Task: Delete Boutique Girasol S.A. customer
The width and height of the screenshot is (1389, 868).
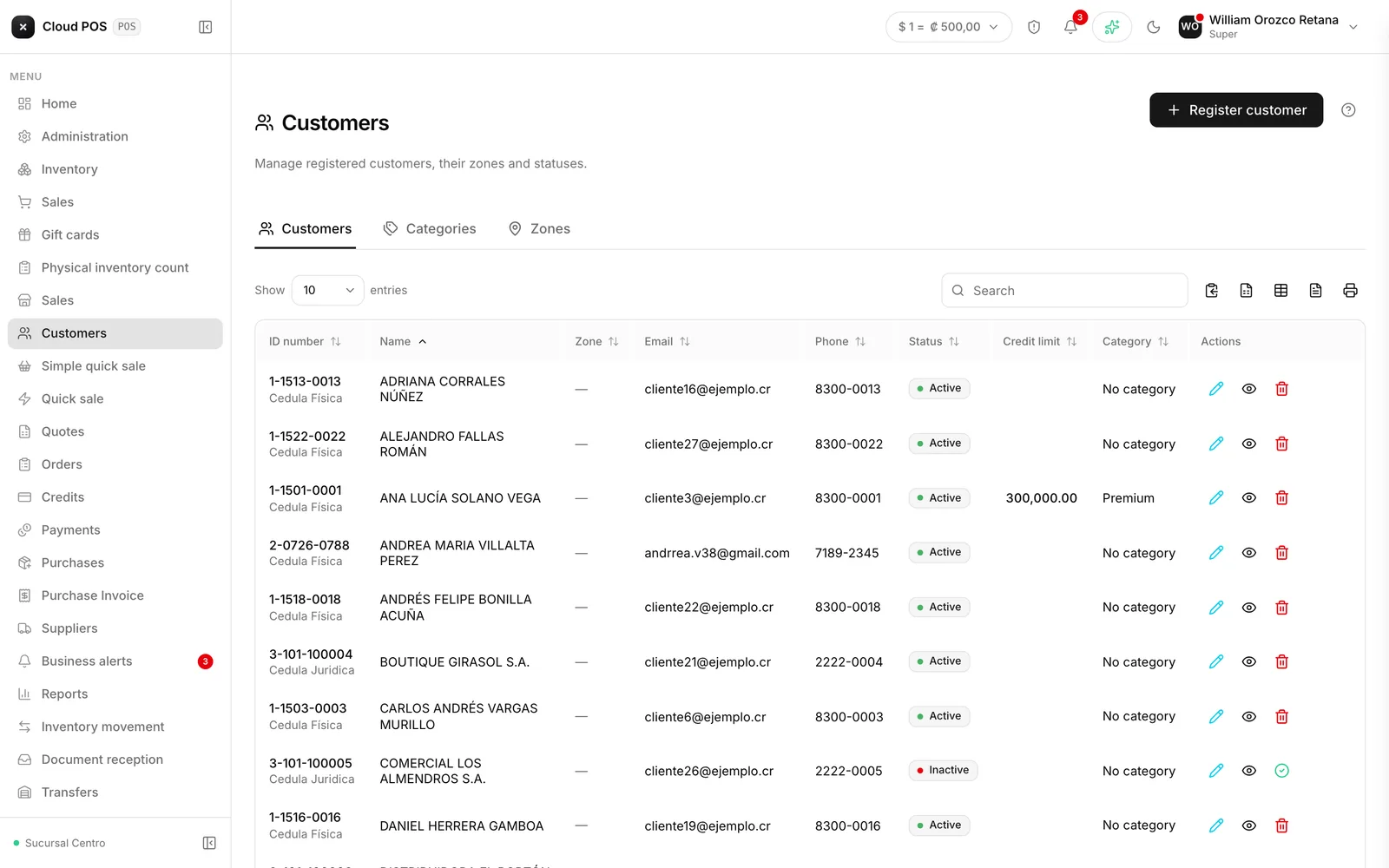Action: pyautogui.click(x=1281, y=662)
